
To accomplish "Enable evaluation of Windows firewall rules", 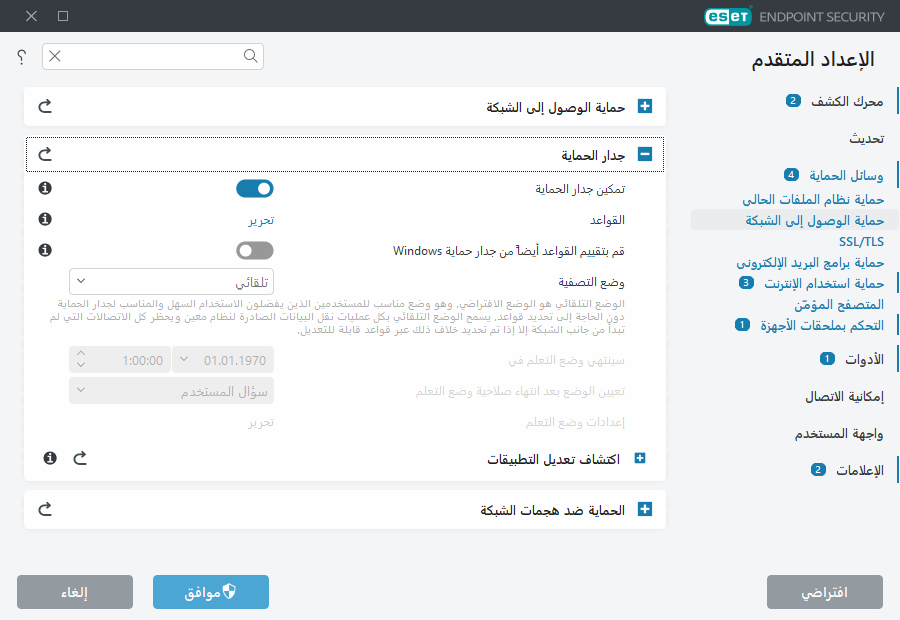I will [x=256, y=250].
